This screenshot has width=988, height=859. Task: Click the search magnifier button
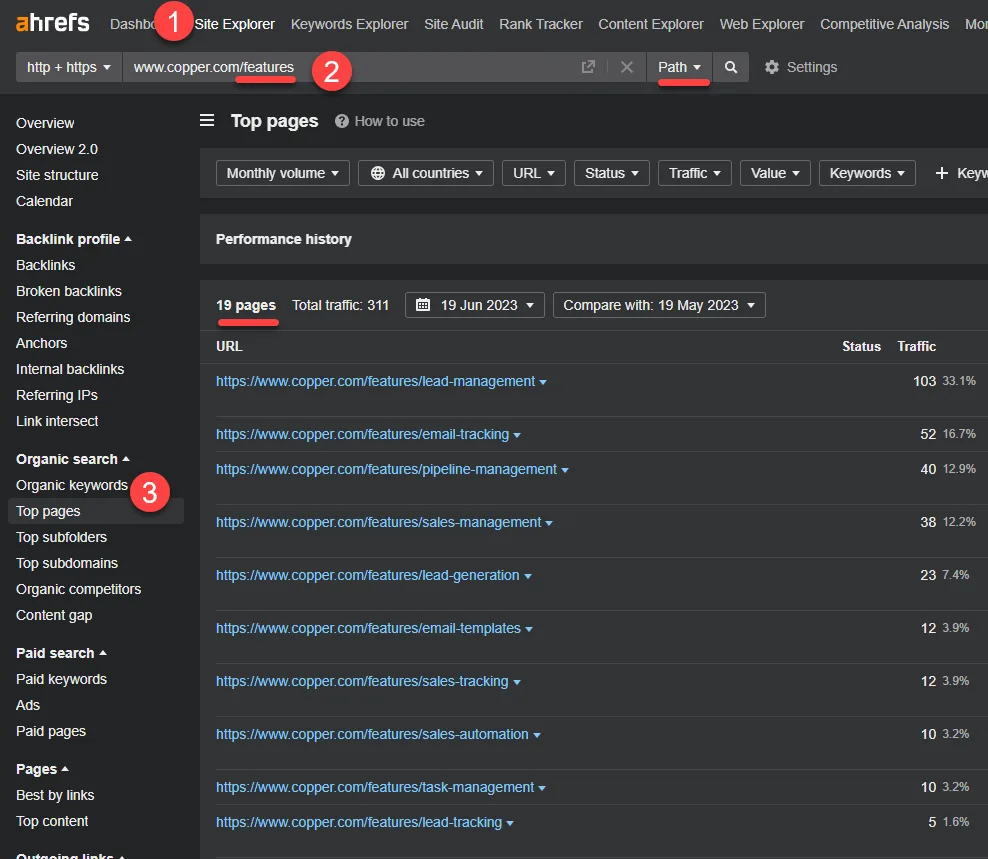pos(730,67)
